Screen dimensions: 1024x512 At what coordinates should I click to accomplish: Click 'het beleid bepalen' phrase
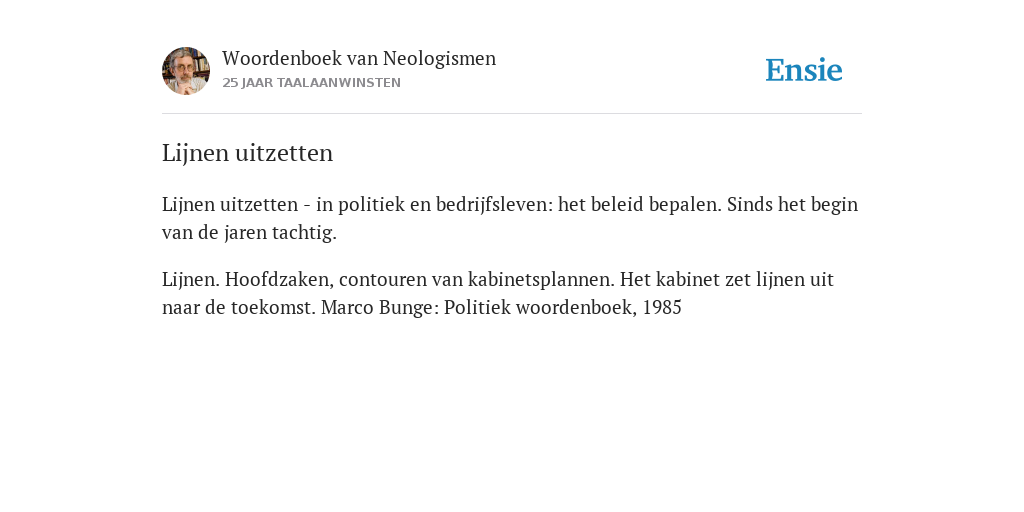coord(639,204)
